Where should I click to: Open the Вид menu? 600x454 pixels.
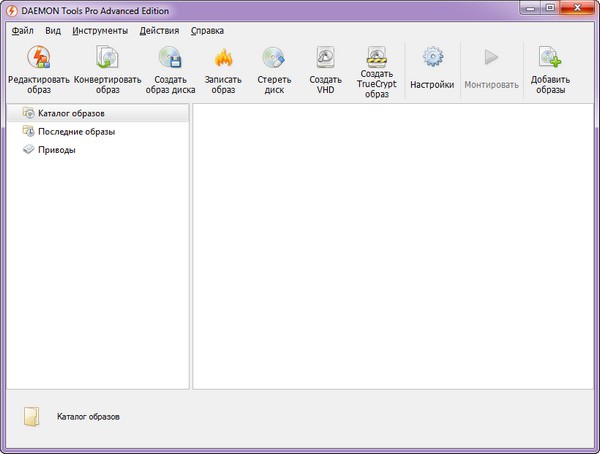click(x=53, y=31)
